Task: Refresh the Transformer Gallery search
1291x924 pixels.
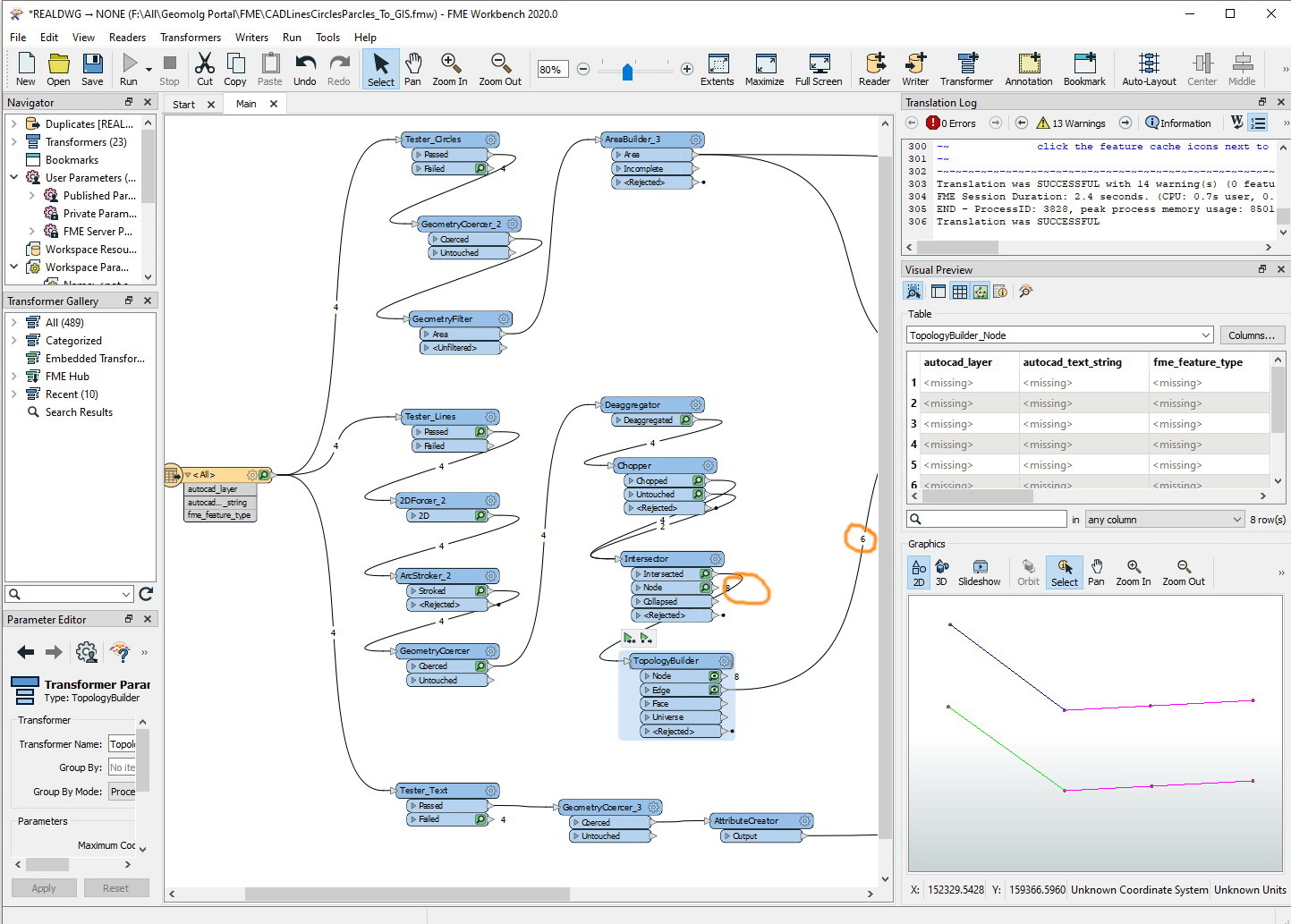Action: click(147, 594)
